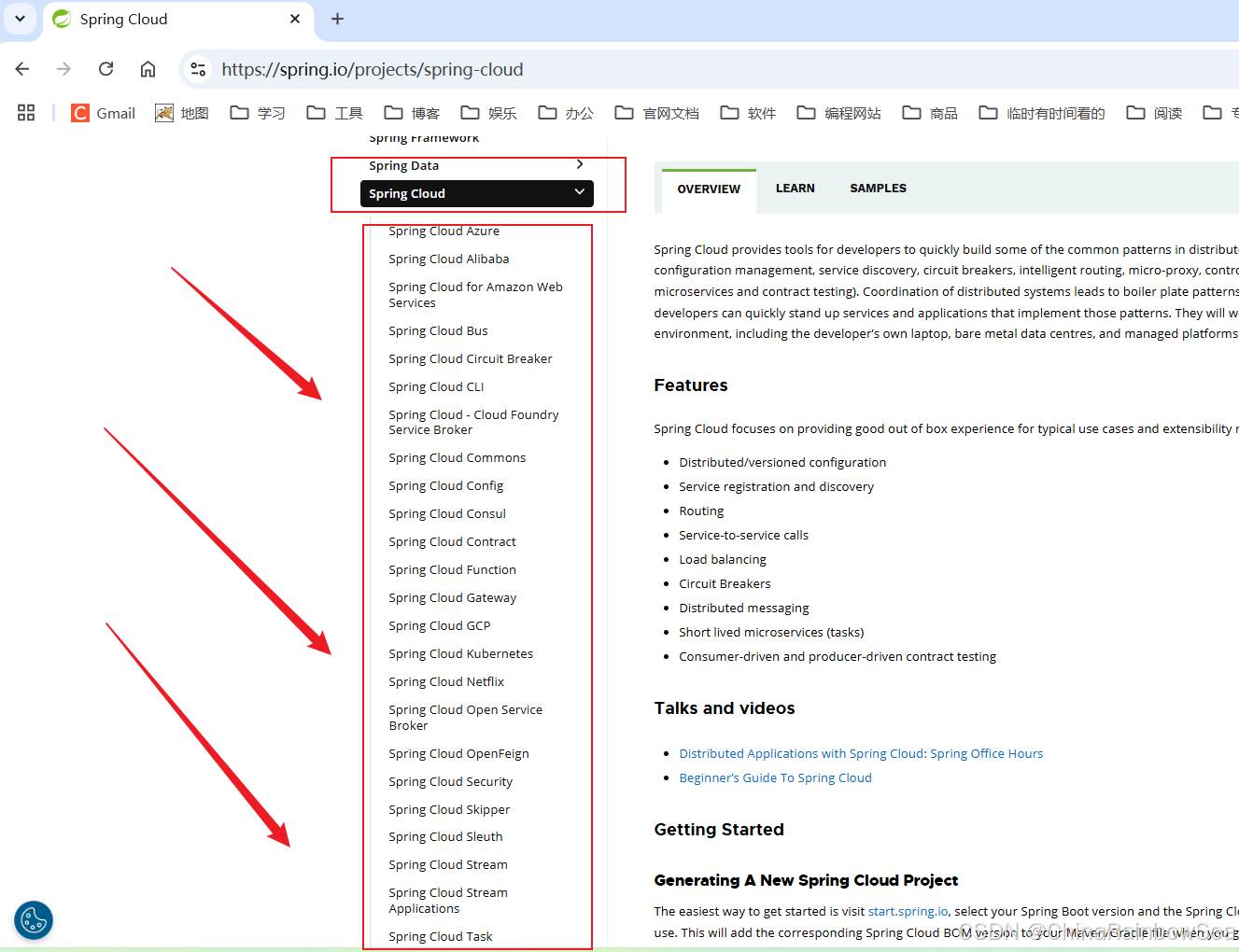The image size is (1239, 952).
Task: Open Spring Cloud Task project
Action: click(x=441, y=936)
